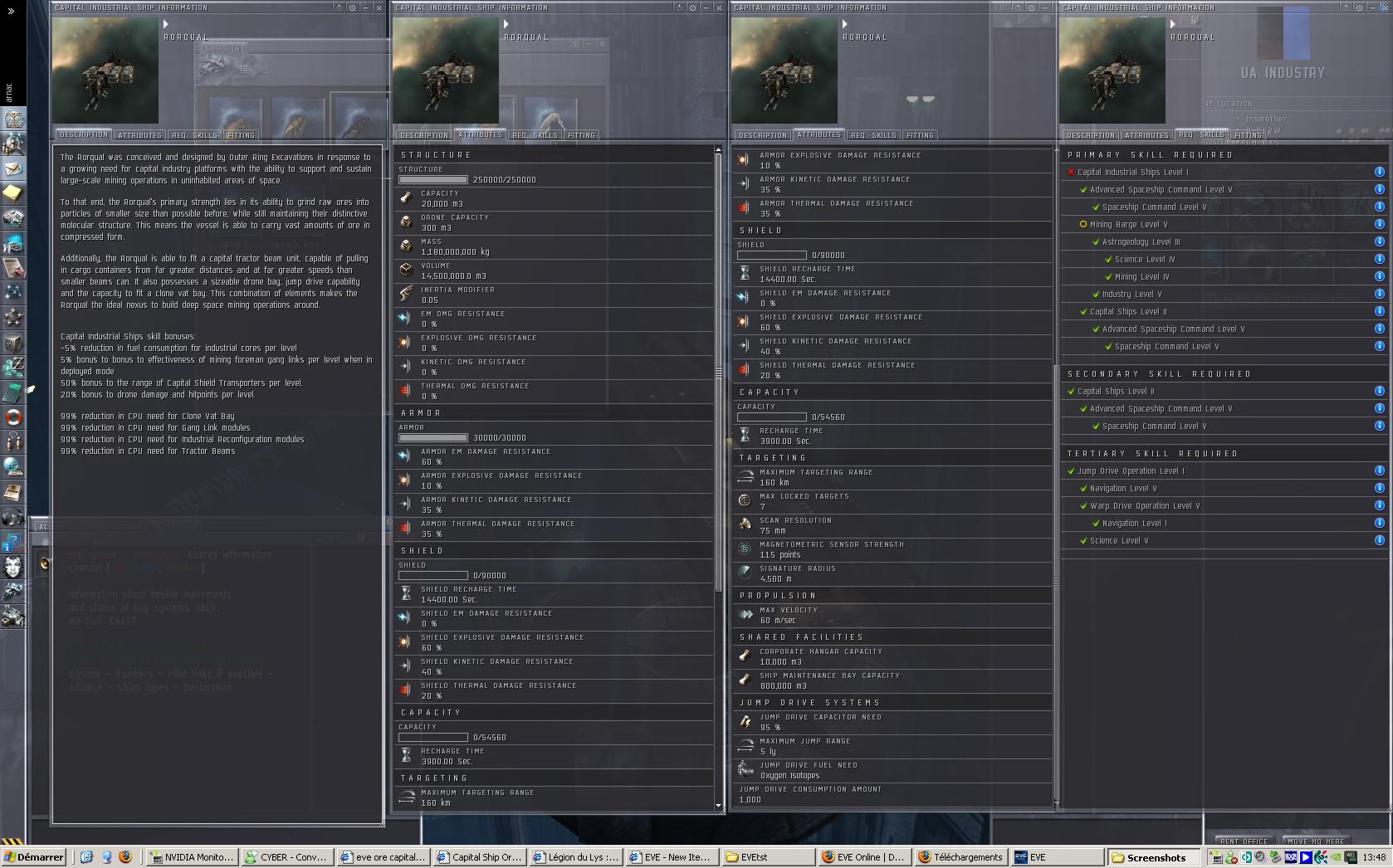This screenshot has height=868, width=1393.
Task: Click Shield 0/90000 gauge in Structure attributes window
Action: point(433,575)
